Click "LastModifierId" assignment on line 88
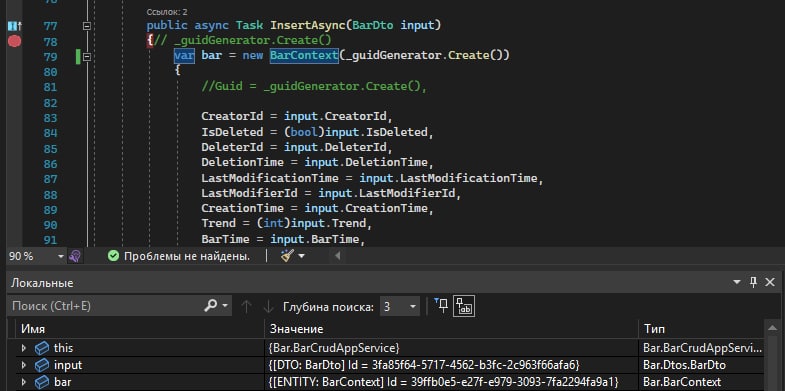Screen dimensions: 785x391 coord(331,193)
